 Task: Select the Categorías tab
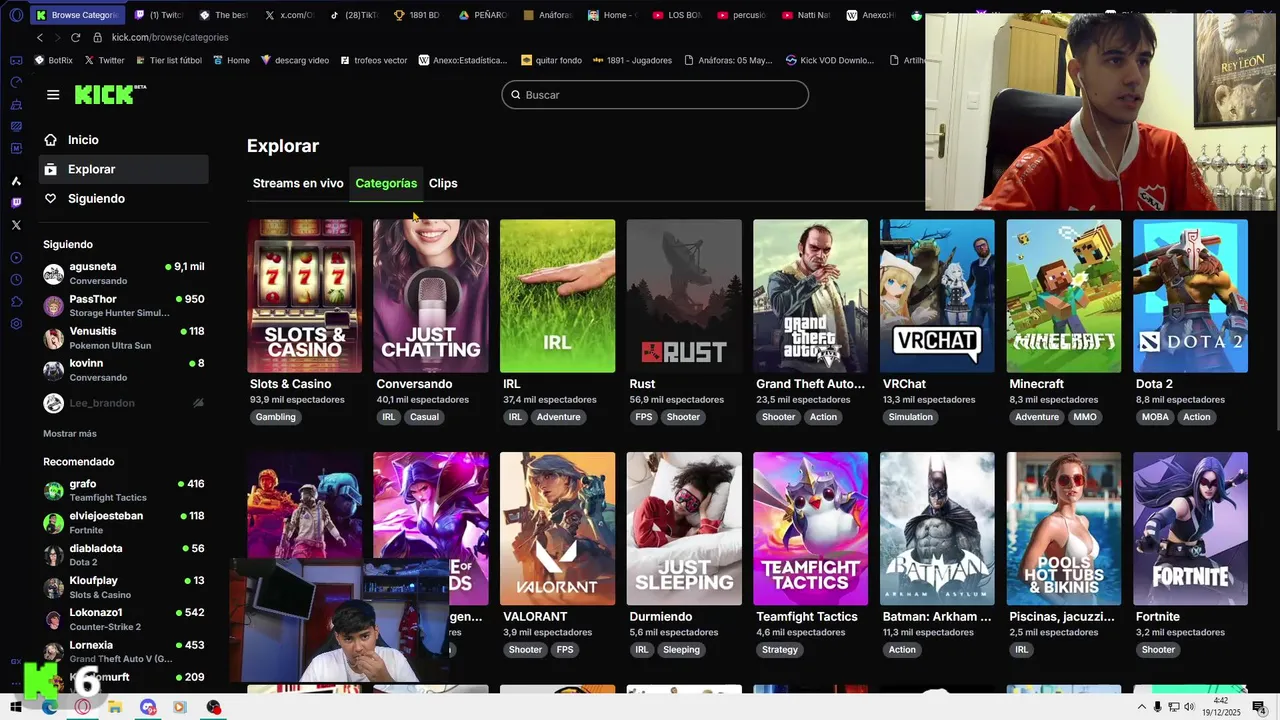386,183
